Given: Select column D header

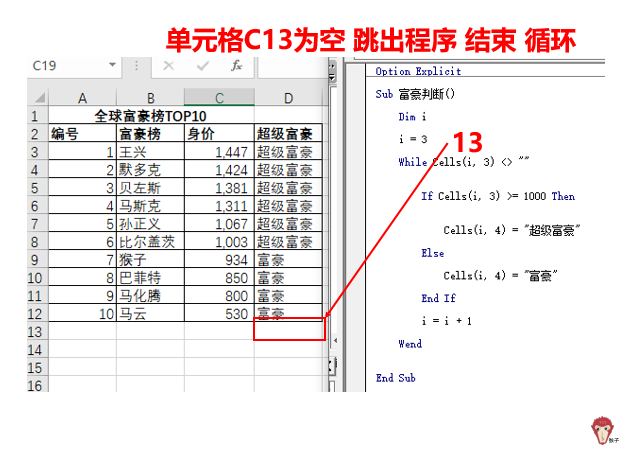Looking at the screenshot, I should 288,98.
